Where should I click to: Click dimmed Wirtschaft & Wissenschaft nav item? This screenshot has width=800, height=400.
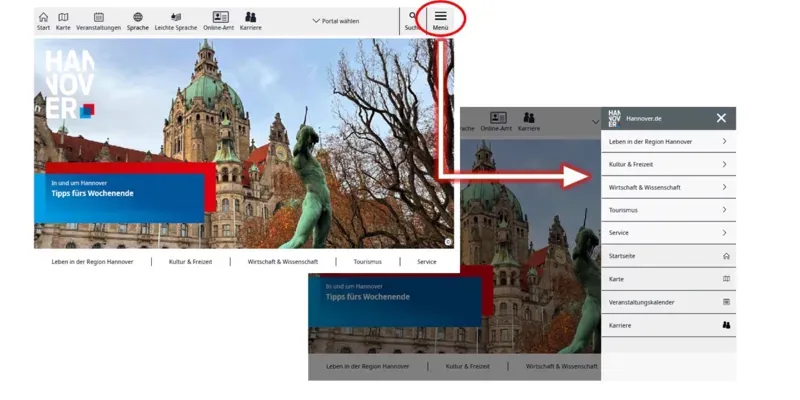click(x=562, y=366)
